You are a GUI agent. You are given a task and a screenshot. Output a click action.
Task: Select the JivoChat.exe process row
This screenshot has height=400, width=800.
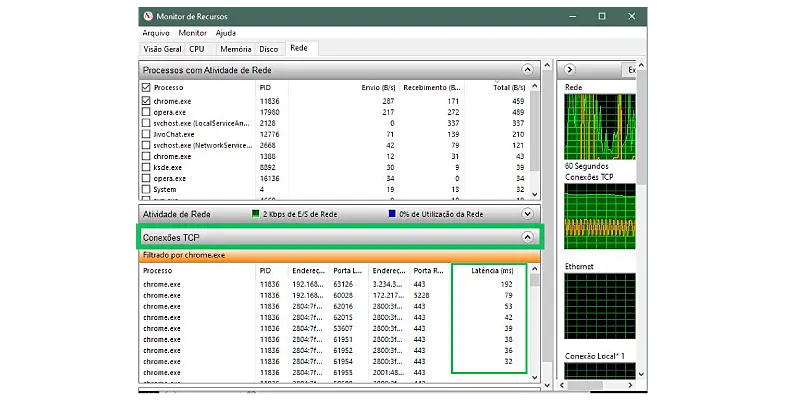(334, 134)
